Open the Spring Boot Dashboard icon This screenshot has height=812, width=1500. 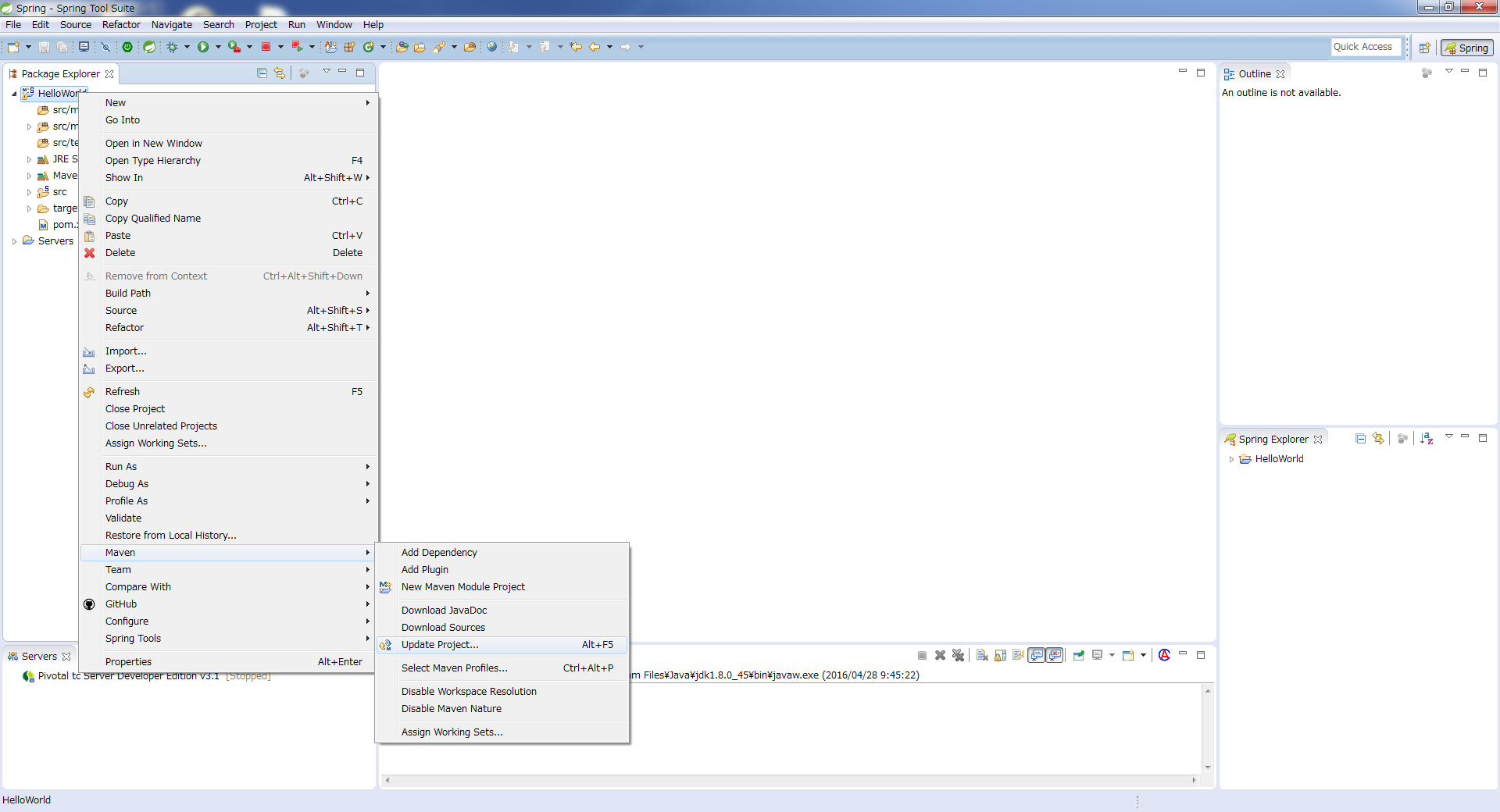[x=127, y=47]
